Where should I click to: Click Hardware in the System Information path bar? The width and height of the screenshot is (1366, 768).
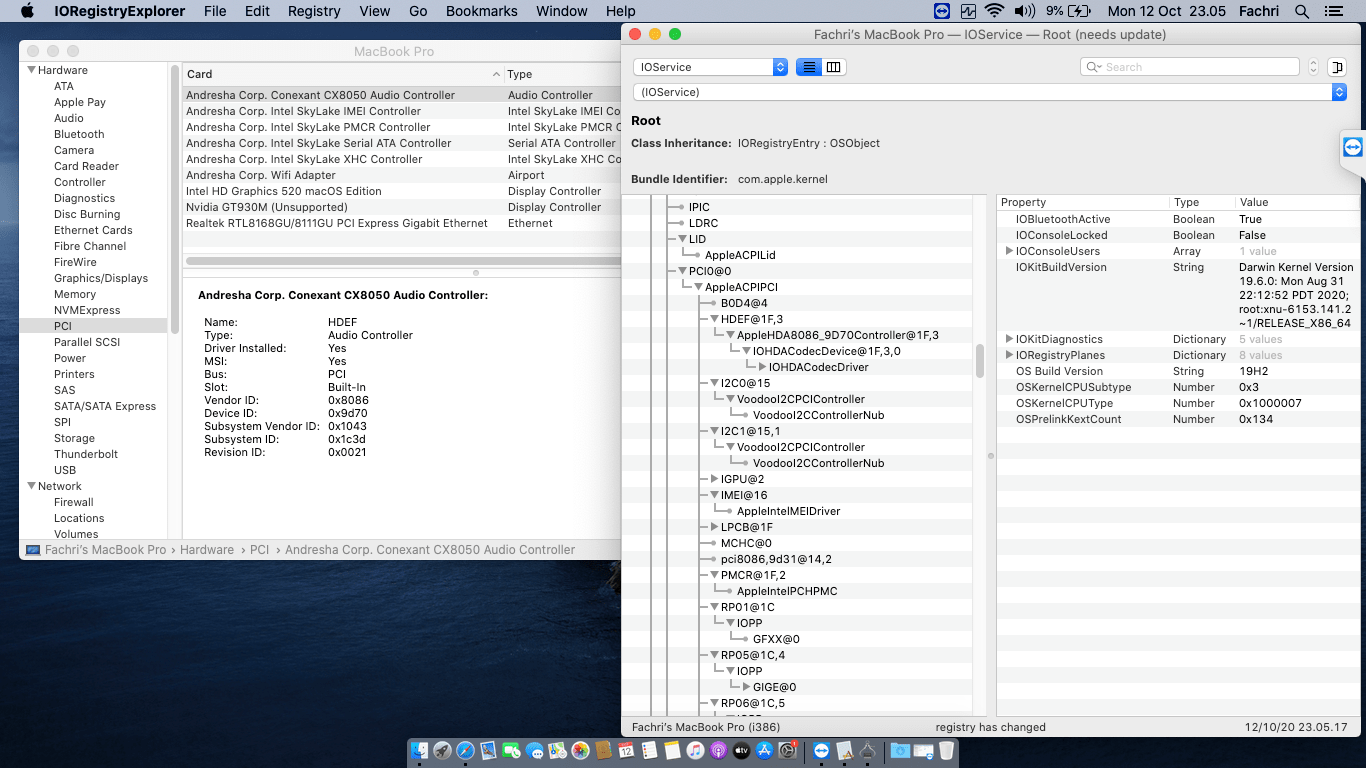pos(207,550)
